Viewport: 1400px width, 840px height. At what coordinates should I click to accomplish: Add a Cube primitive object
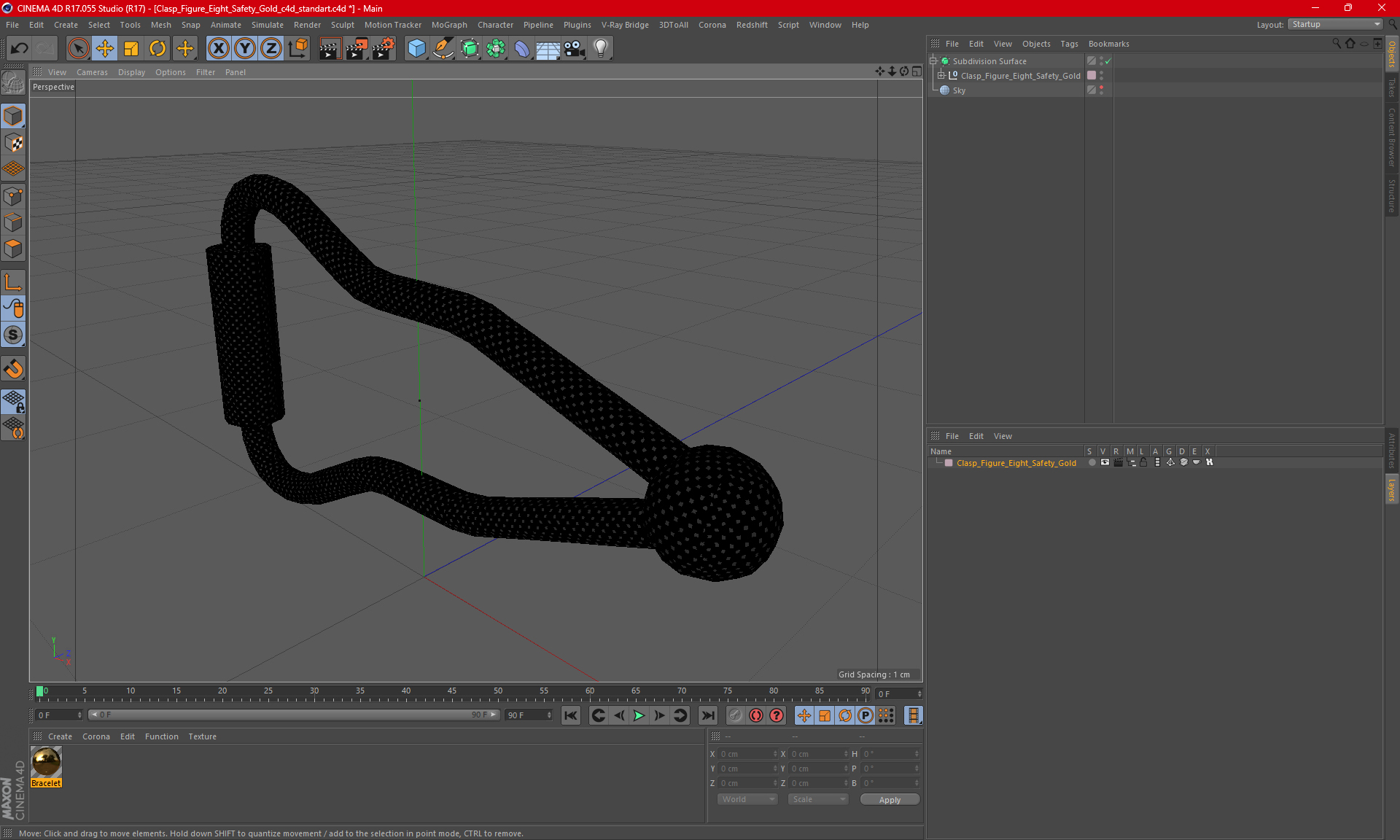(416, 49)
